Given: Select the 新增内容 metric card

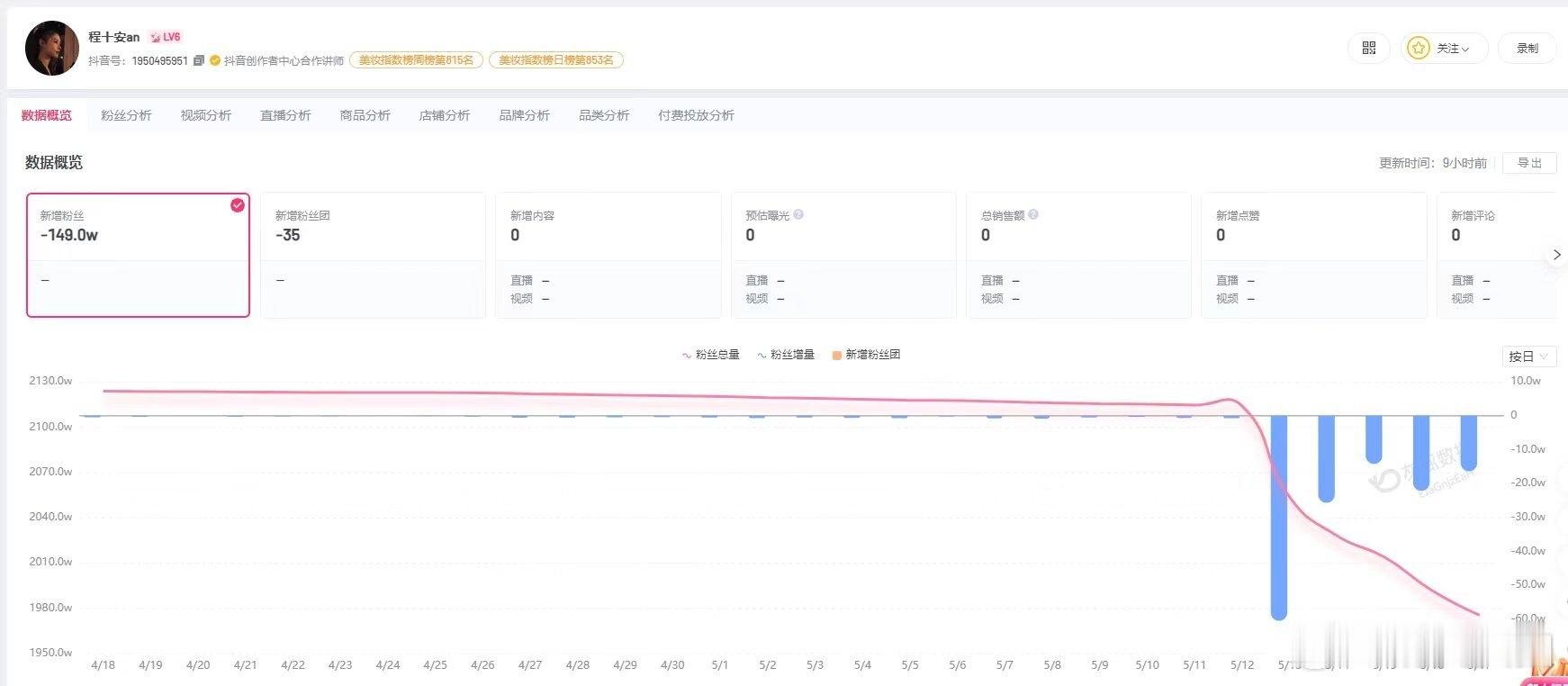Looking at the screenshot, I should 608,255.
